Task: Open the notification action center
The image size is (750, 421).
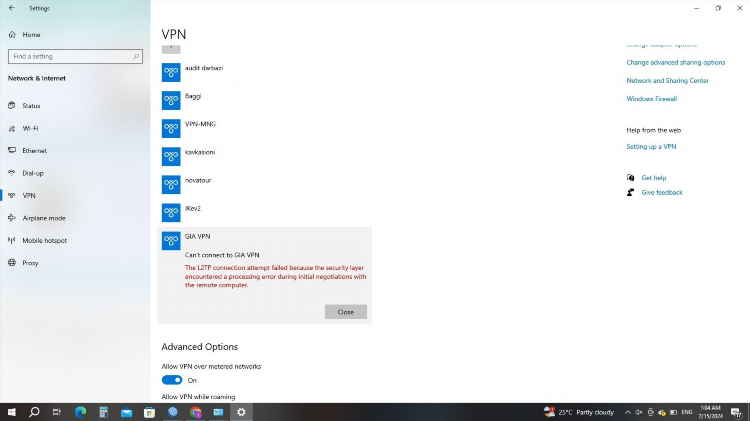Action: (736, 412)
